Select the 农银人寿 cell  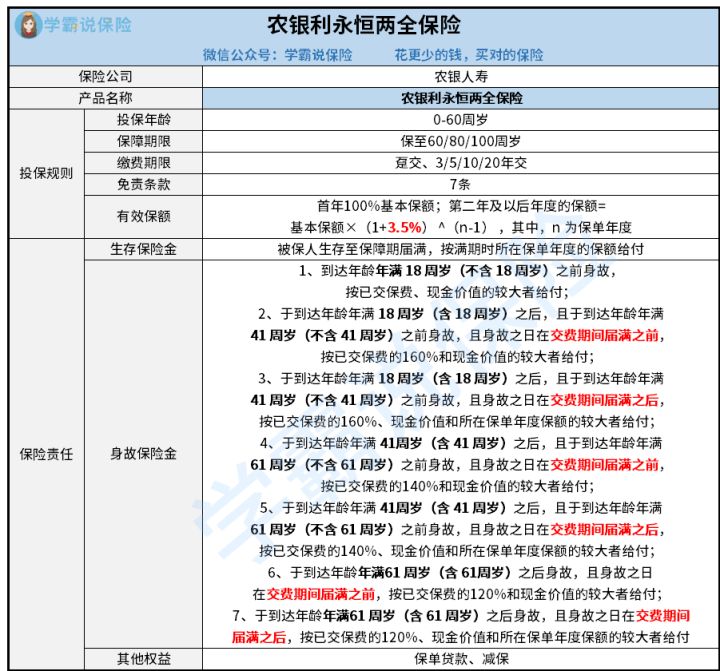[x=461, y=77]
